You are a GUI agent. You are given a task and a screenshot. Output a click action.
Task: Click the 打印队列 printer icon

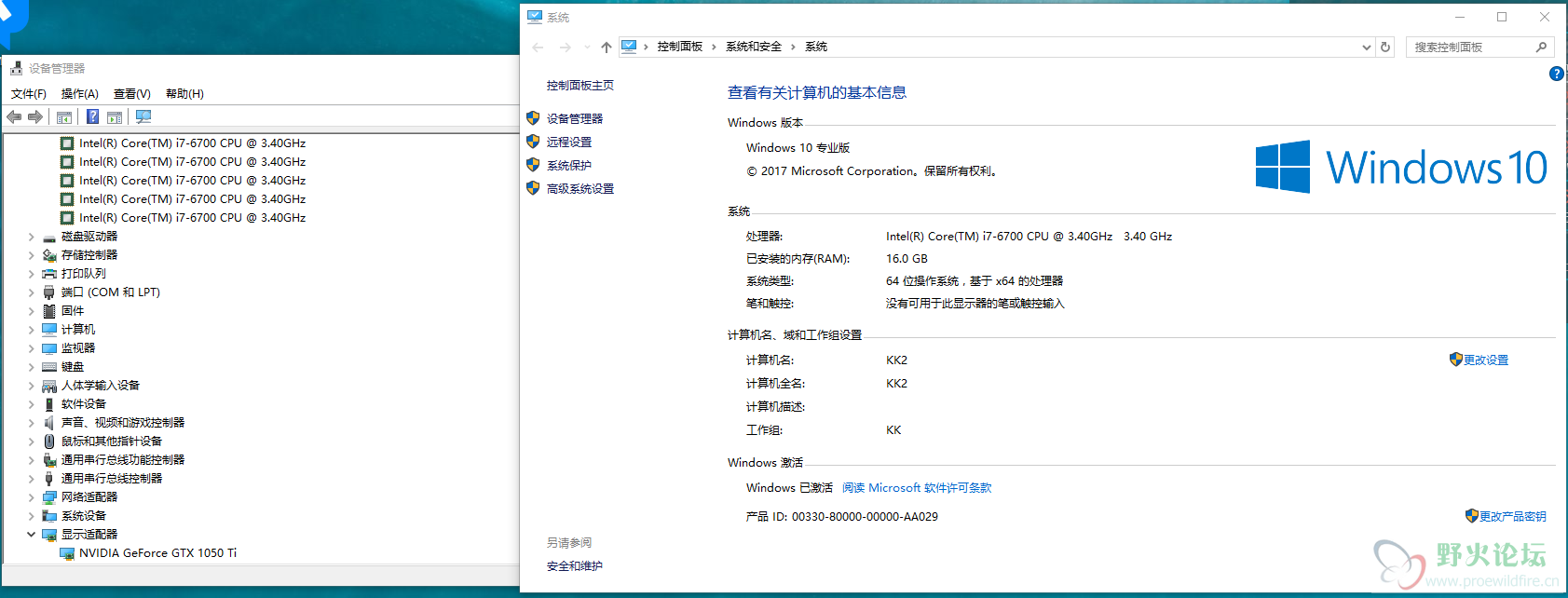pyautogui.click(x=49, y=274)
